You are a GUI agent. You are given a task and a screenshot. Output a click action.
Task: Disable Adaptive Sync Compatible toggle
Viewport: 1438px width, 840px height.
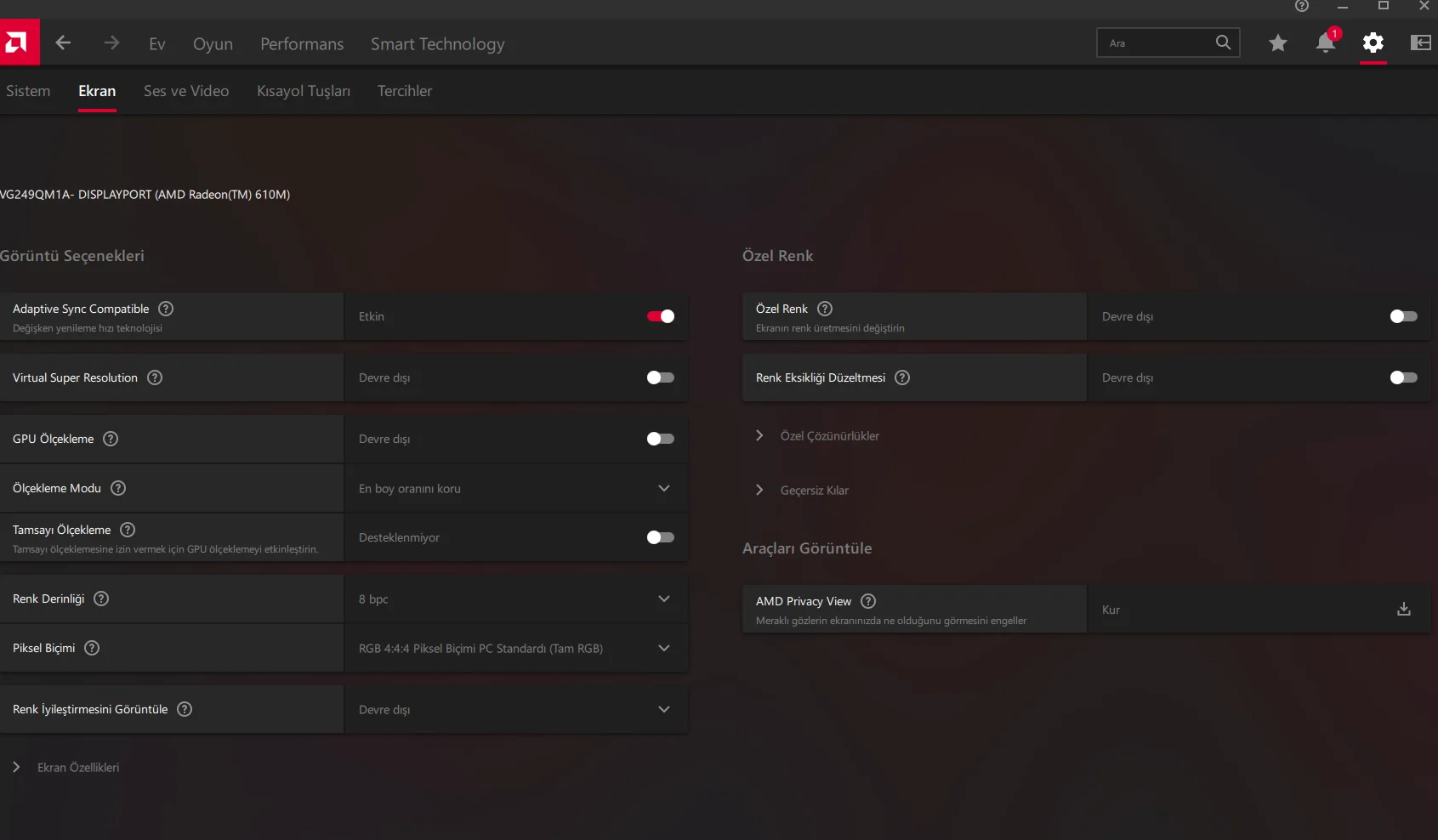tap(661, 316)
